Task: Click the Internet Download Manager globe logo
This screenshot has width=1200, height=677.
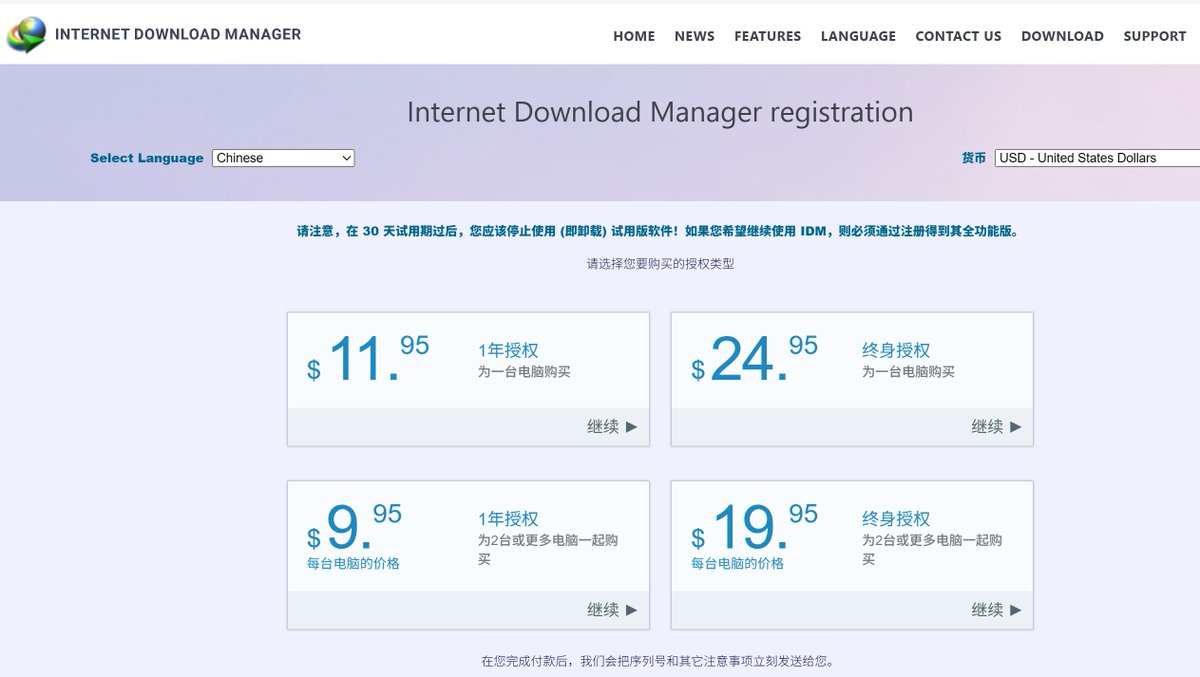Action: pos(26,35)
